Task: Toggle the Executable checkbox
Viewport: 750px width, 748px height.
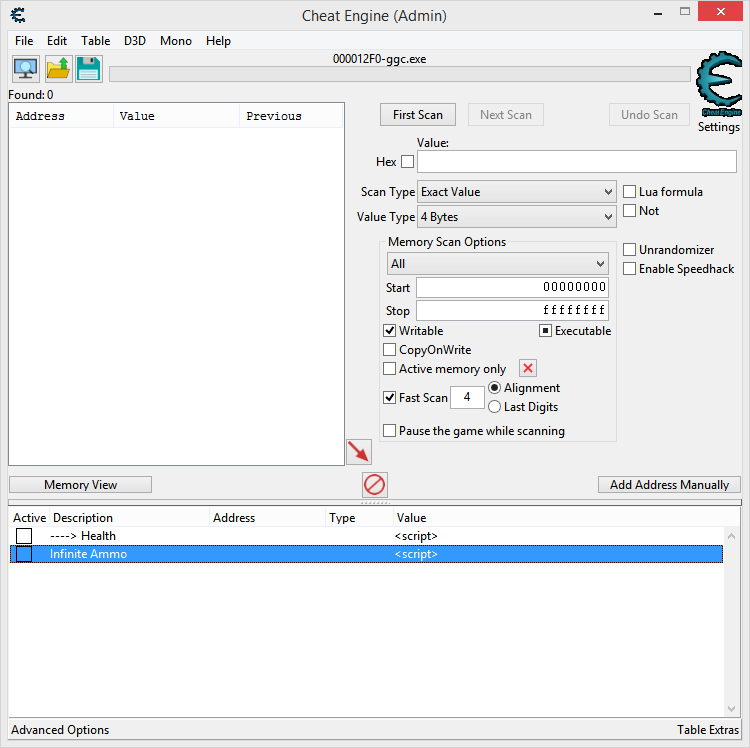Action: click(545, 330)
